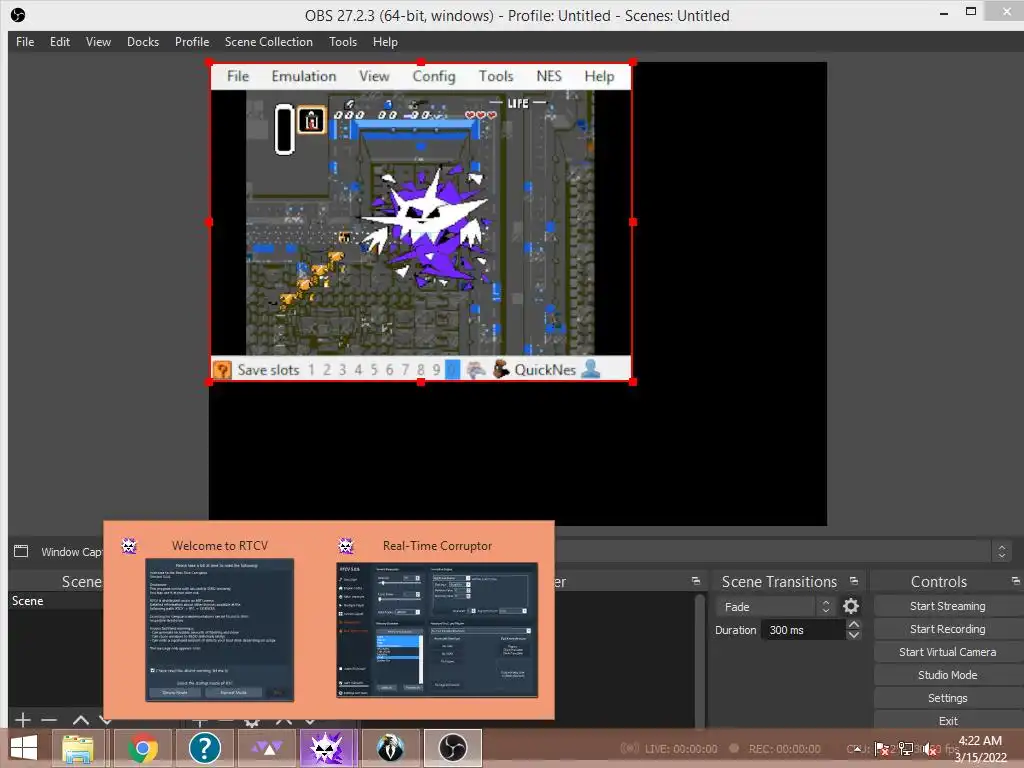The height and width of the screenshot is (768, 1024).
Task: Move the scene up with the up arrow
Action: 81,720
